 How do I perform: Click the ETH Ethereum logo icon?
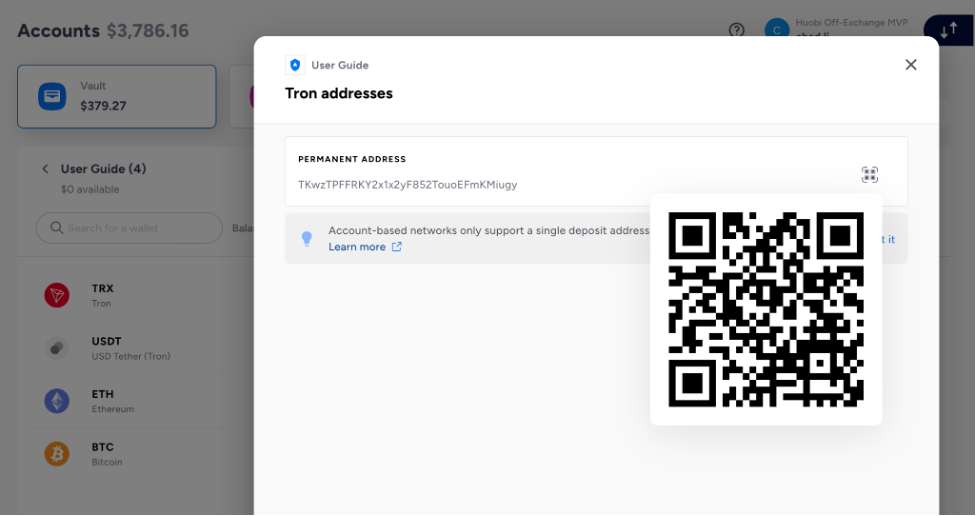57,401
